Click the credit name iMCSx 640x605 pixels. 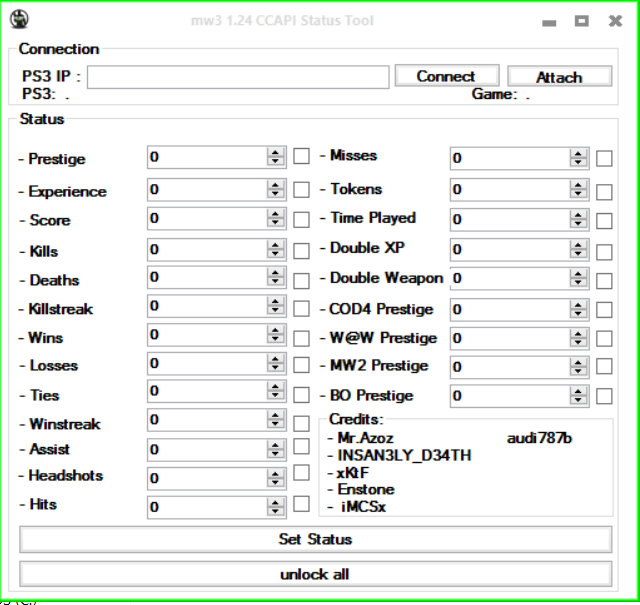(x=363, y=507)
